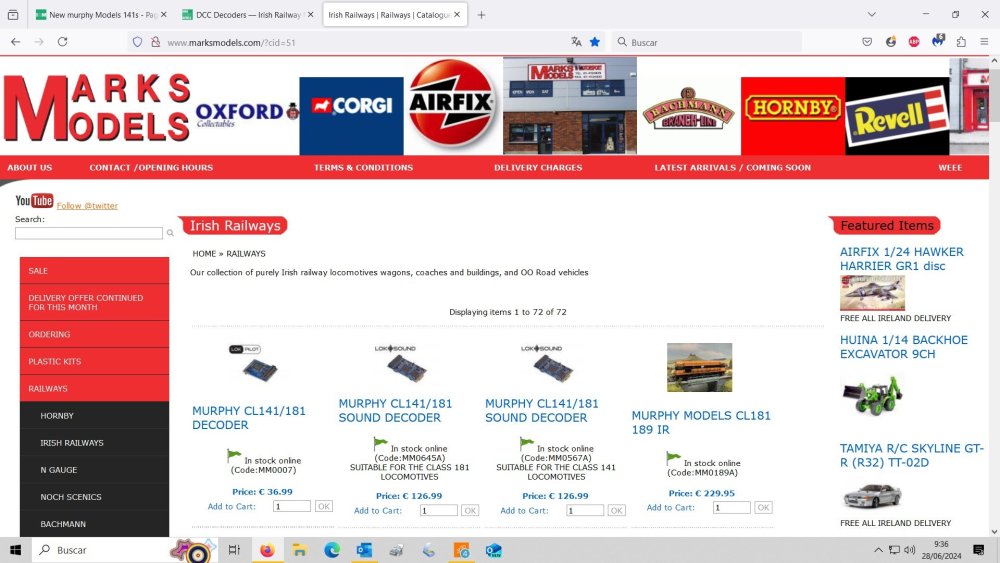
Task: Show hidden system tray icons chevron
Action: click(878, 550)
